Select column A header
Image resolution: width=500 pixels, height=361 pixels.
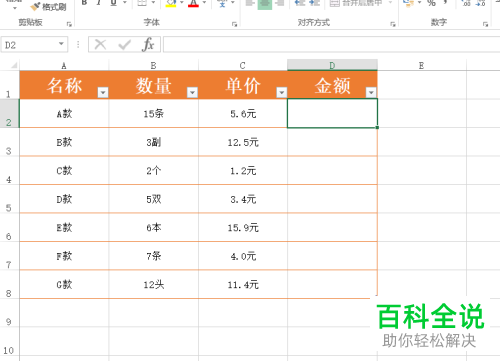pos(64,65)
